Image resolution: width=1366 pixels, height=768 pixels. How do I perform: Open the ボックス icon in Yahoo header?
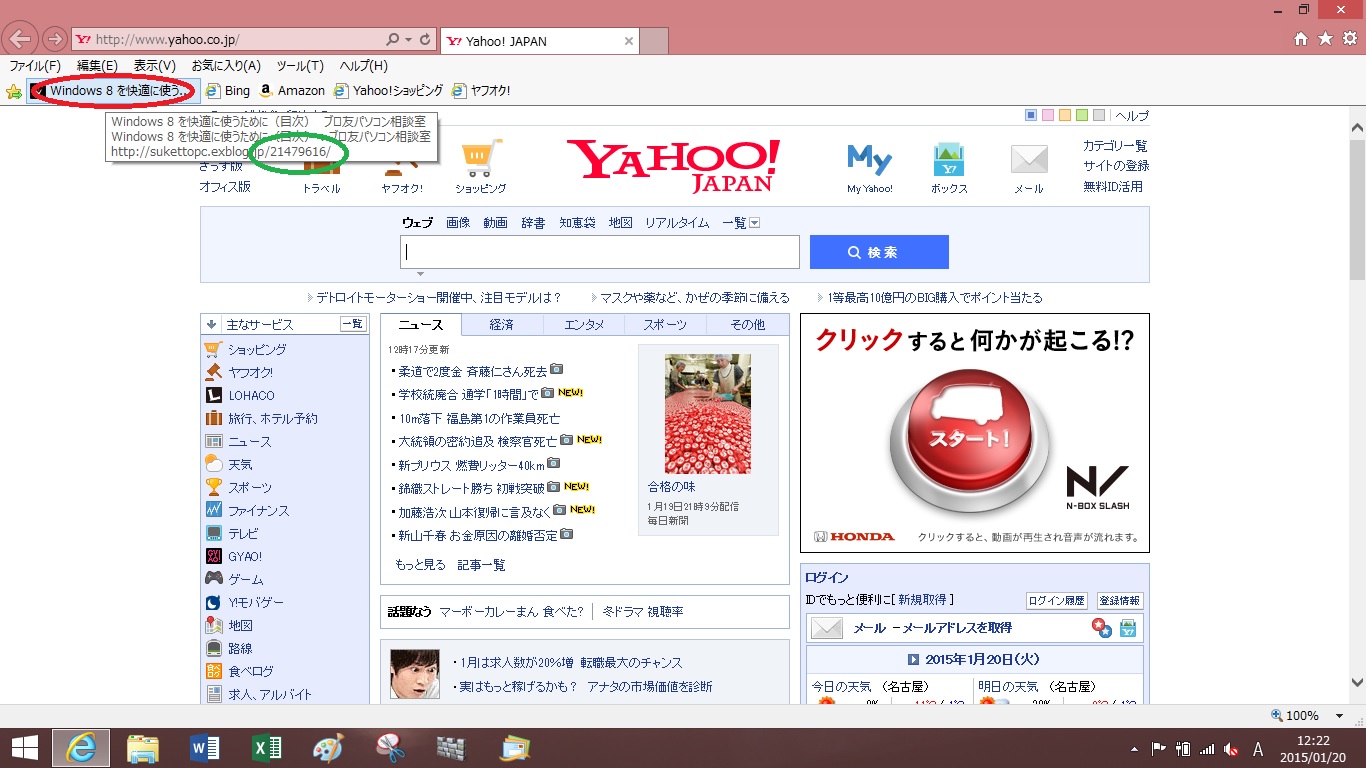click(x=949, y=160)
